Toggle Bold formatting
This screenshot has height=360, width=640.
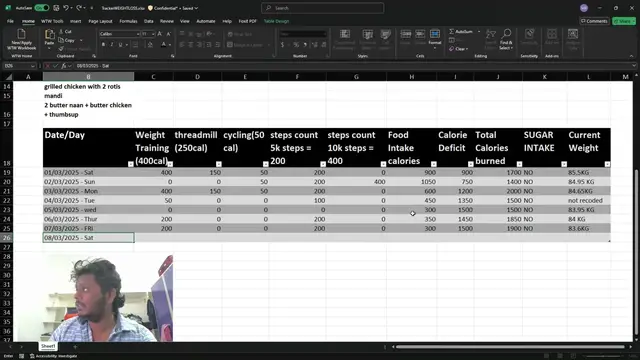click(x=103, y=44)
